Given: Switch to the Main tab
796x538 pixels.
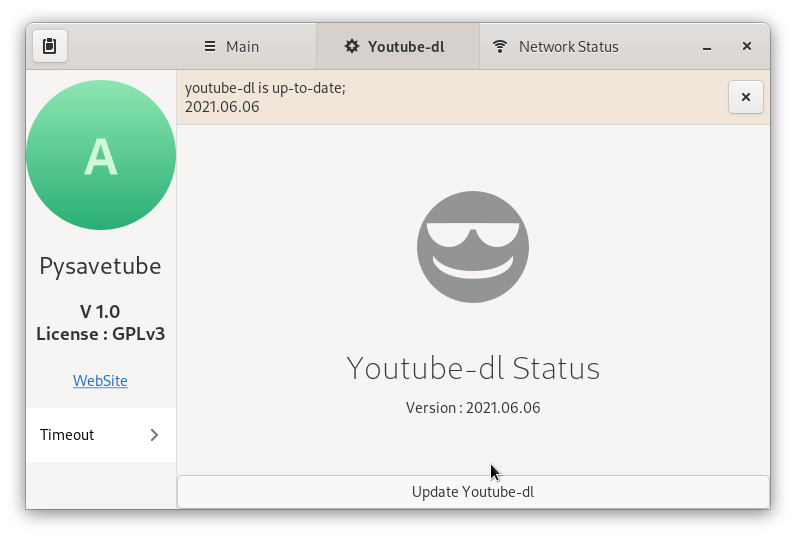Looking at the screenshot, I should click(231, 47).
